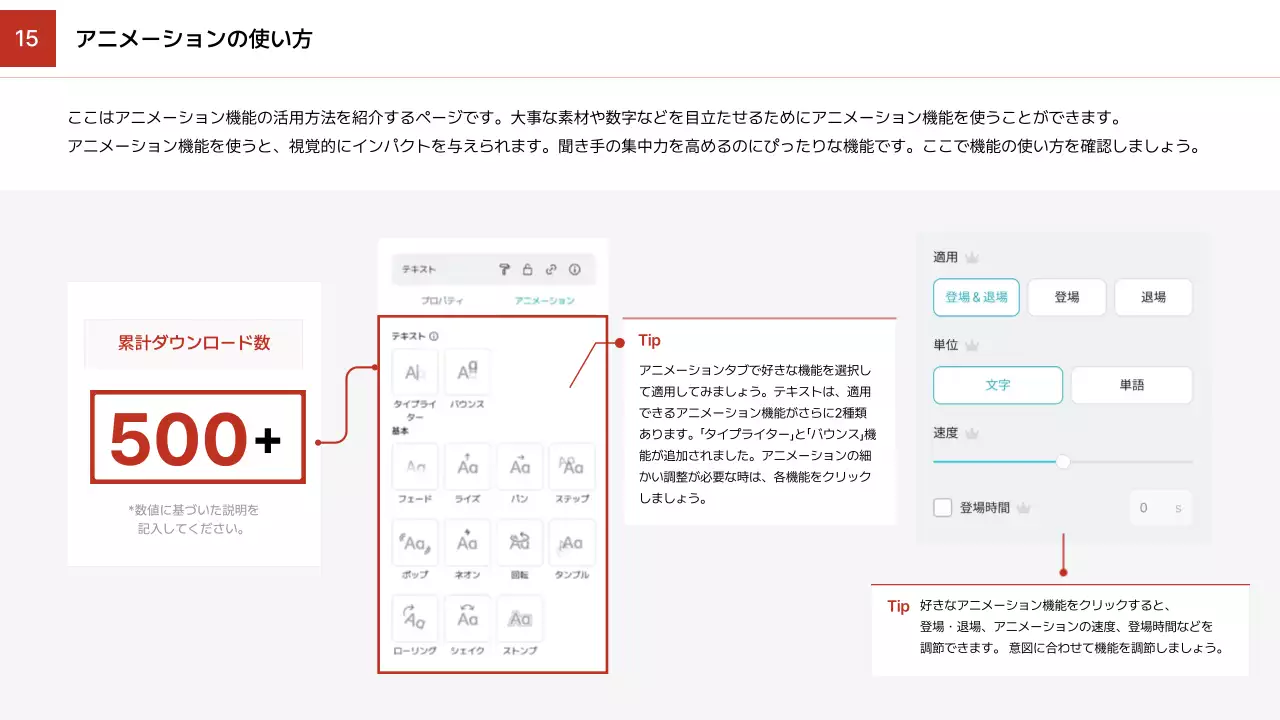Image resolution: width=1280 pixels, height=720 pixels.
Task: Enable the 登場時間 checkbox
Action: 942,508
